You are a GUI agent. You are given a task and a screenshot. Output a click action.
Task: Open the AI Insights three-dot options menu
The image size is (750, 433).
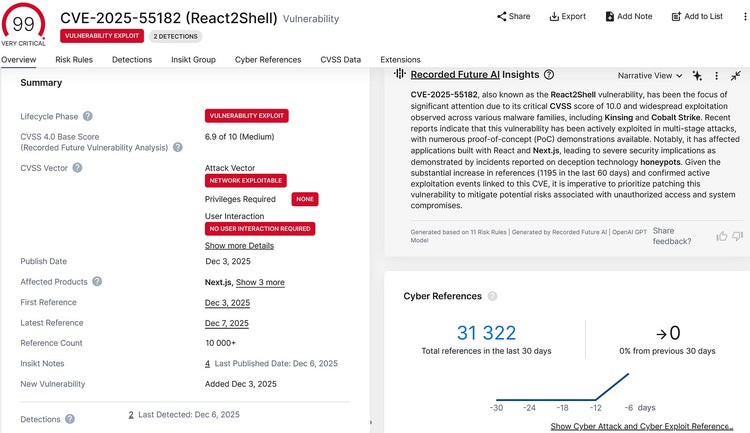716,75
